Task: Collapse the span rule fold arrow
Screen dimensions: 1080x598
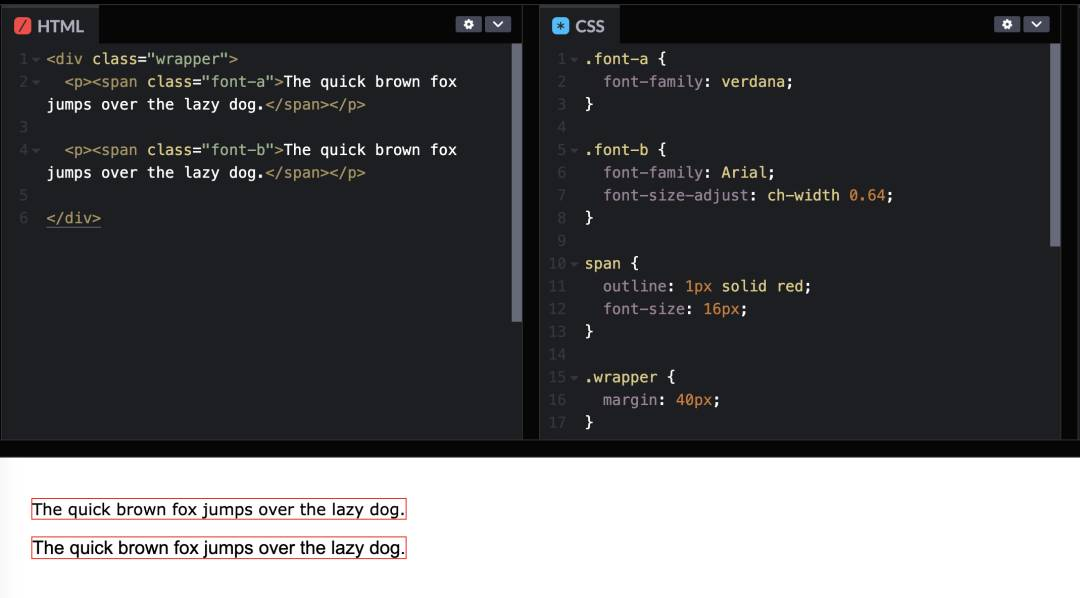Action: (x=574, y=265)
